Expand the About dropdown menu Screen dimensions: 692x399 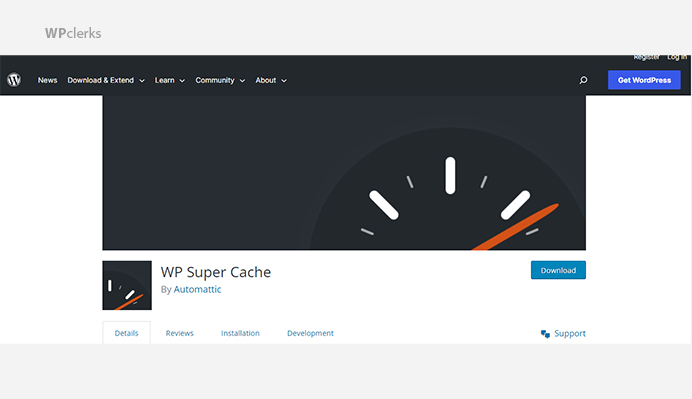point(271,80)
